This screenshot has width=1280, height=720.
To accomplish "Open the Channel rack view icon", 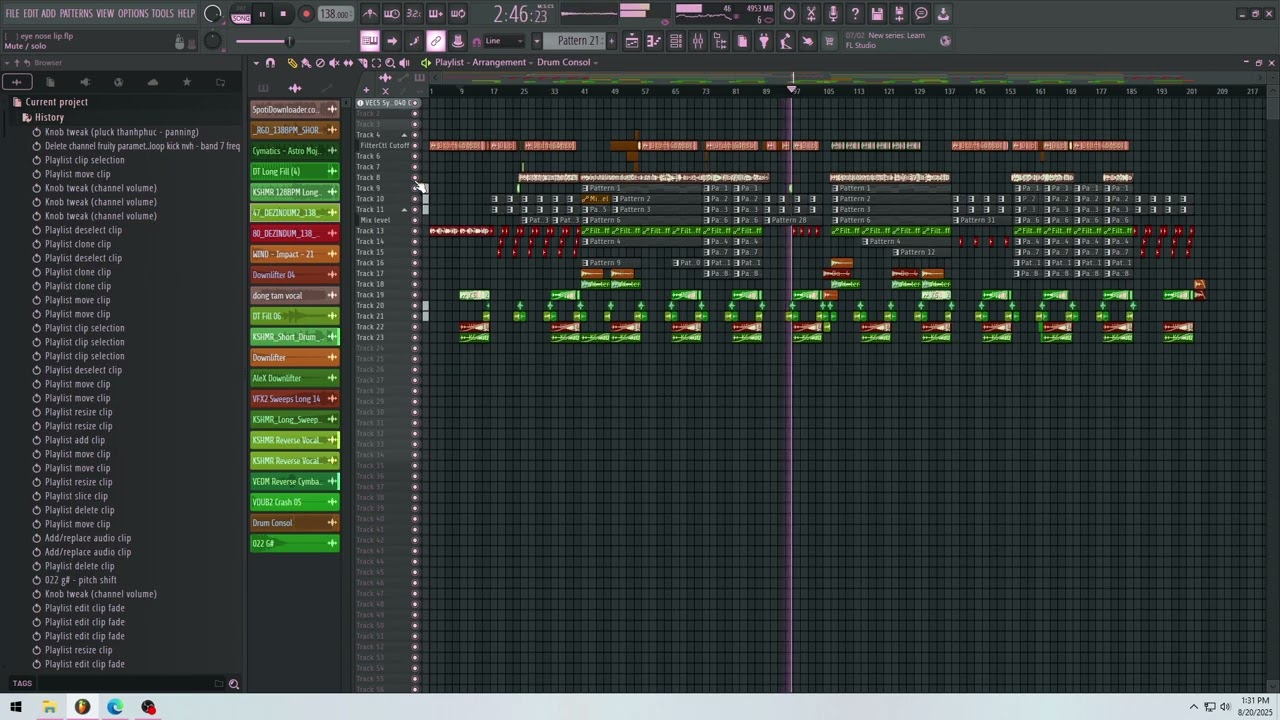I will 675,41.
